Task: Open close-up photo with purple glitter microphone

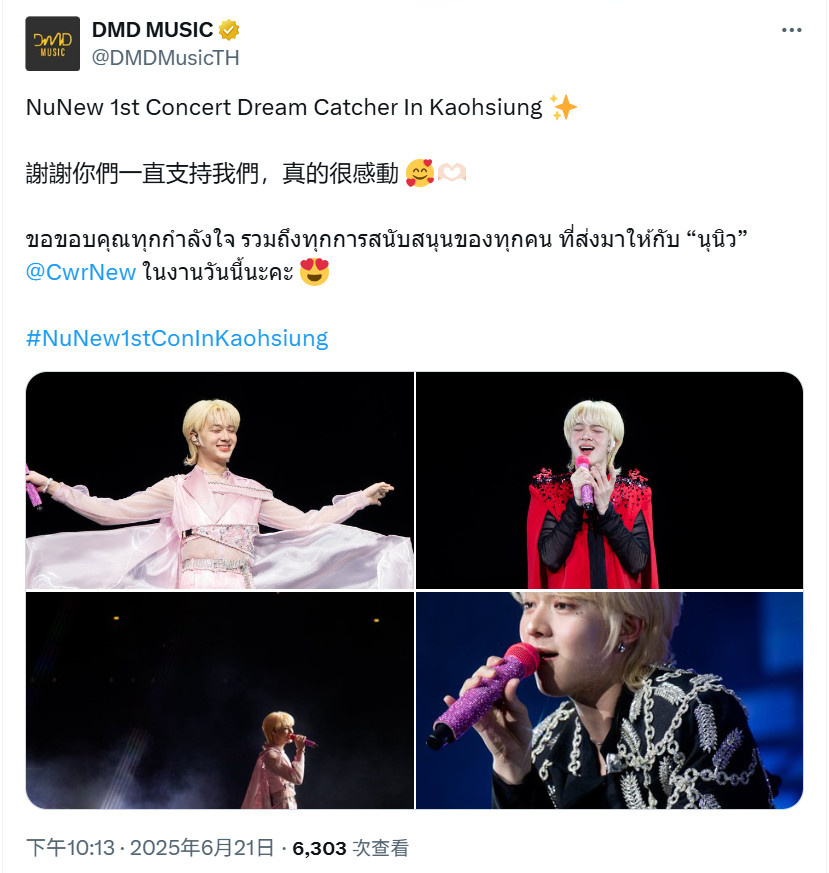Action: (610, 700)
